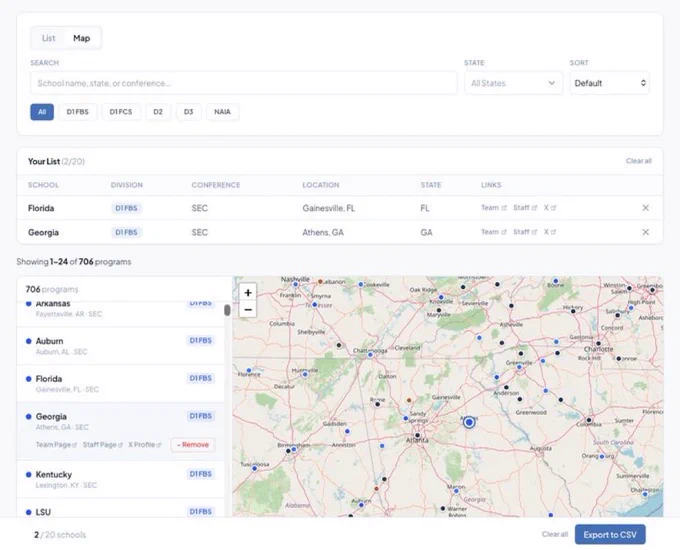Filter by NAIA division
Image resolution: width=680 pixels, height=550 pixels.
[222, 112]
